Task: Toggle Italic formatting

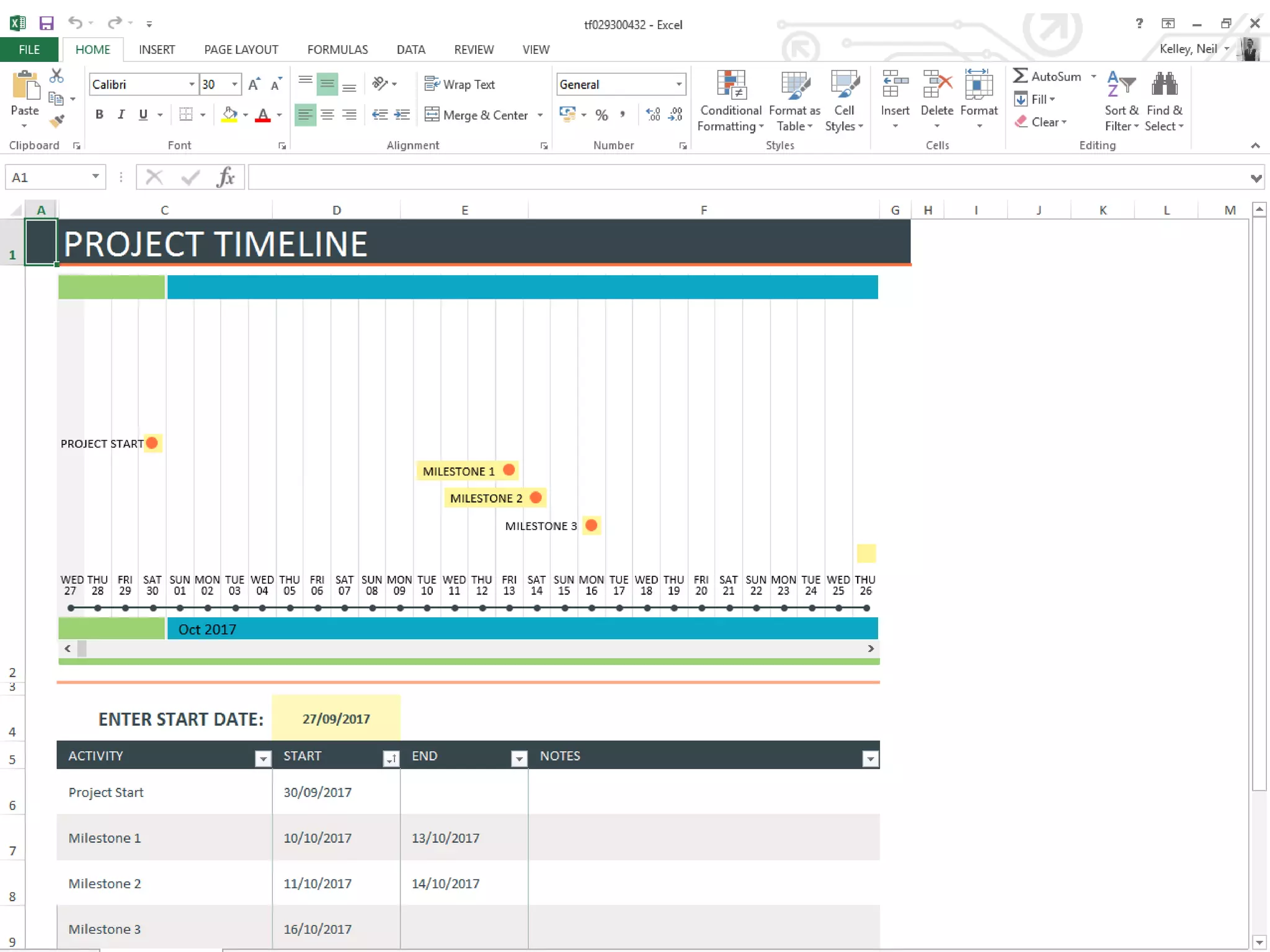Action: [121, 115]
